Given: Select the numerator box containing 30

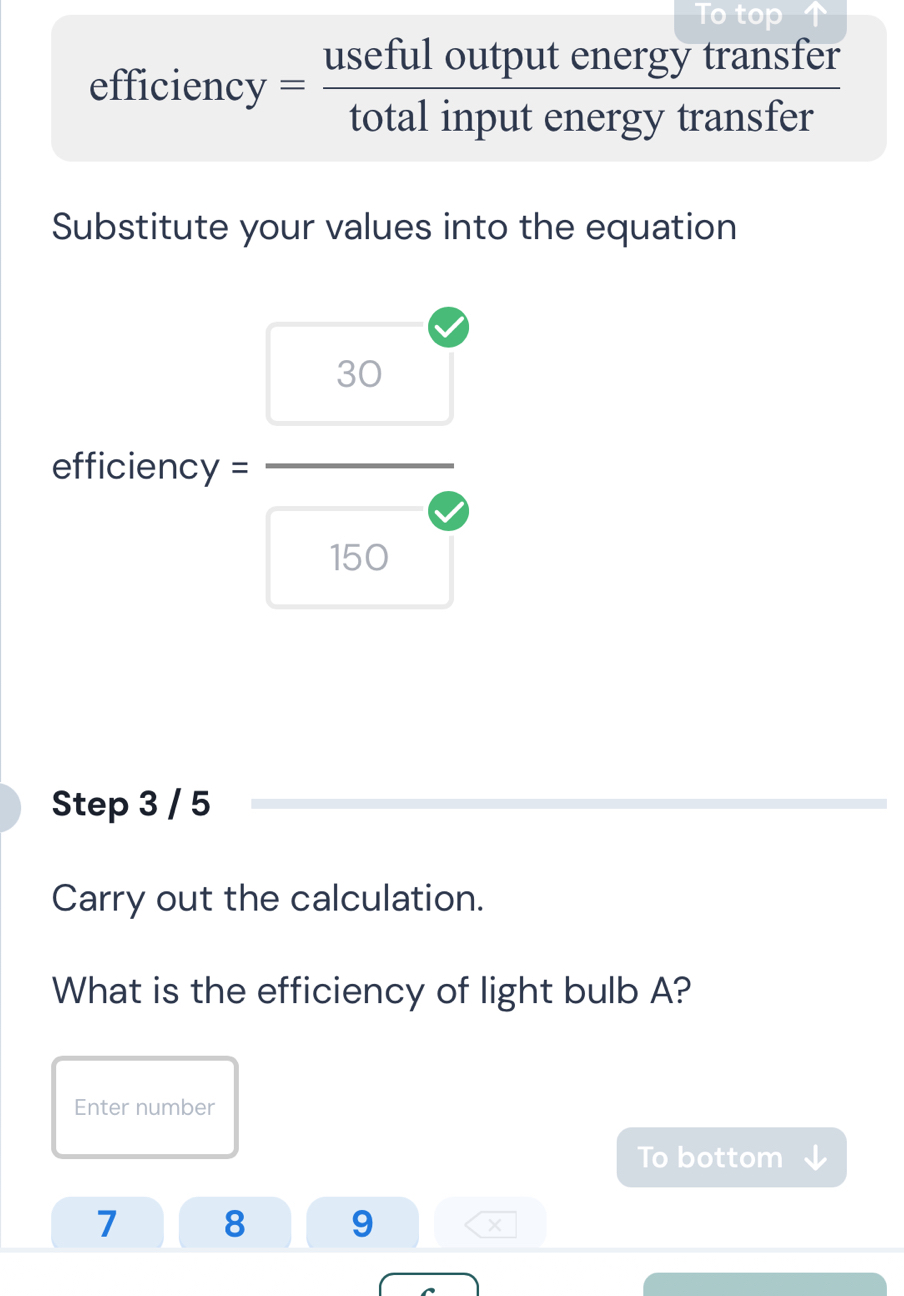Looking at the screenshot, I should pos(359,374).
